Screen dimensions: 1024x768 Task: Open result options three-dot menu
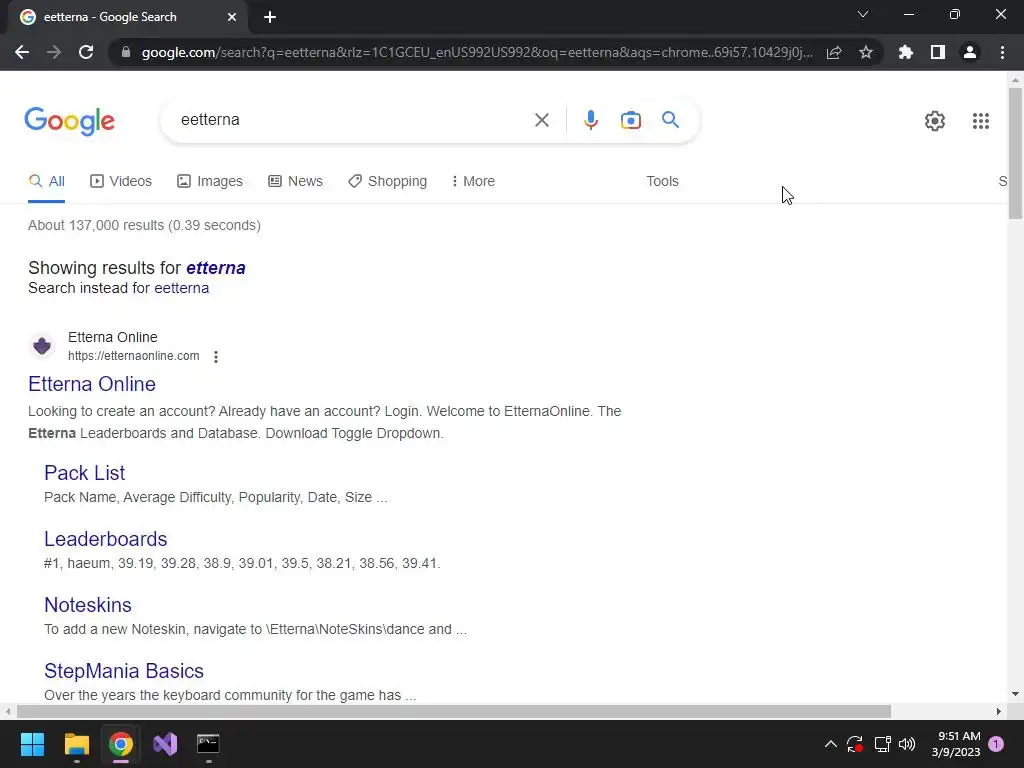point(216,357)
